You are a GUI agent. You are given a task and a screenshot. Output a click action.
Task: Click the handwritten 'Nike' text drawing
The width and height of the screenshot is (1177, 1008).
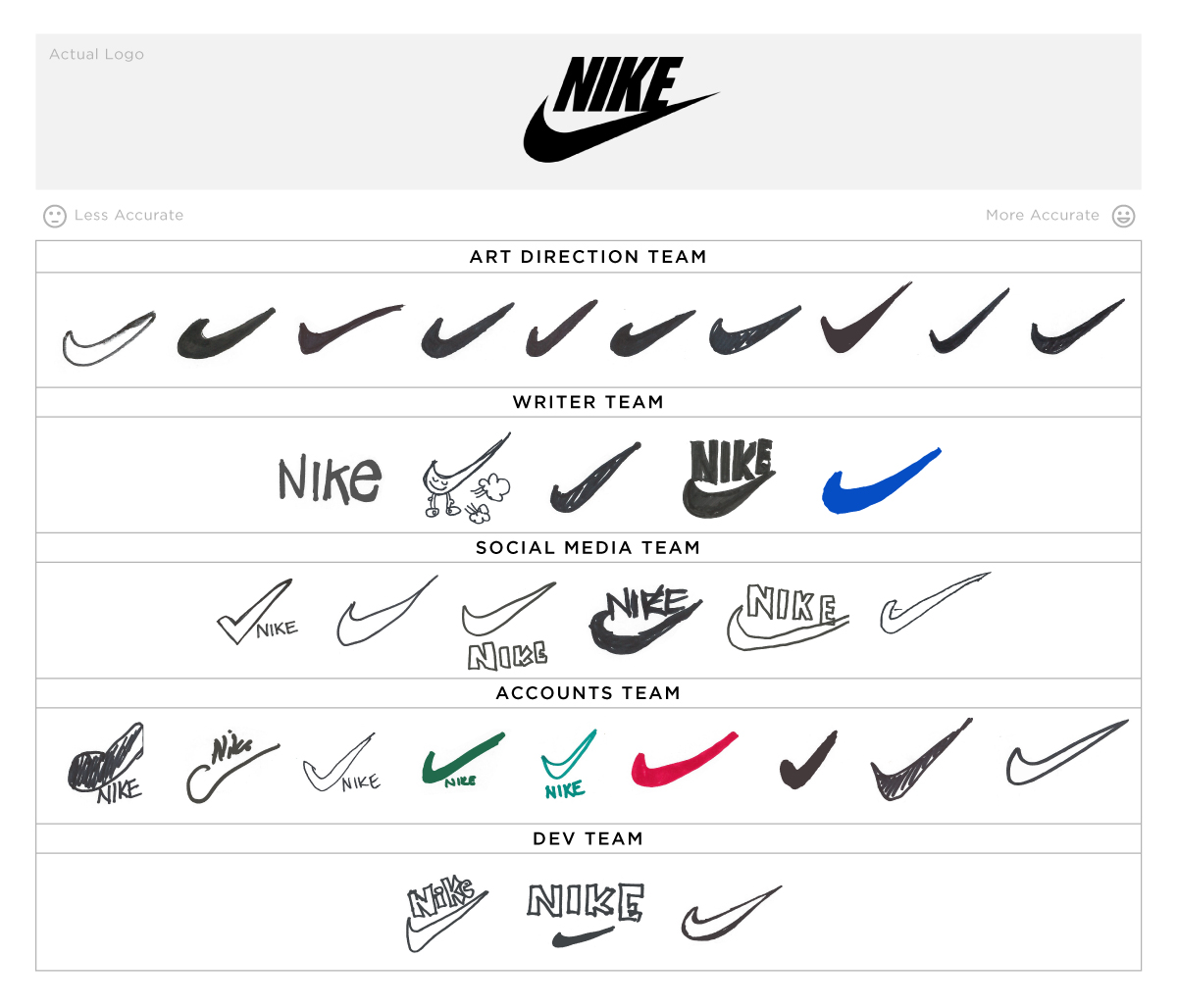coord(330,479)
